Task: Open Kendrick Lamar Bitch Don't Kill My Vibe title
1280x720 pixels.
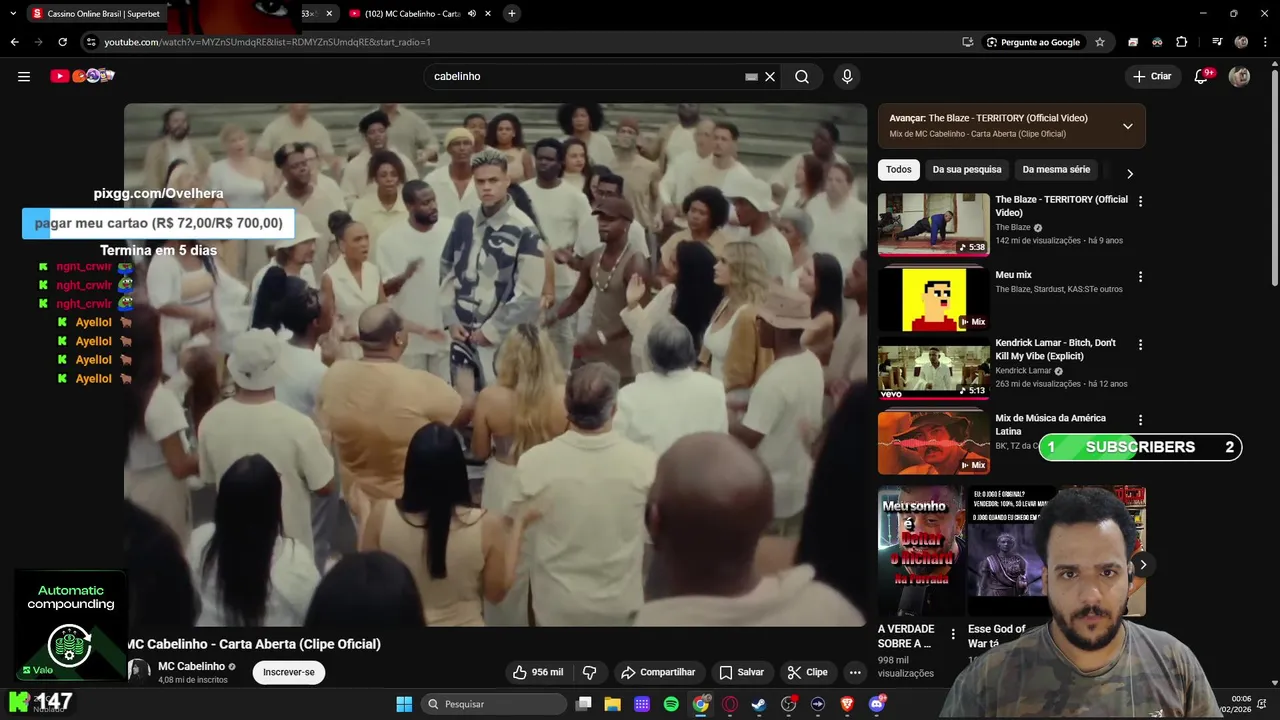Action: (x=1055, y=349)
